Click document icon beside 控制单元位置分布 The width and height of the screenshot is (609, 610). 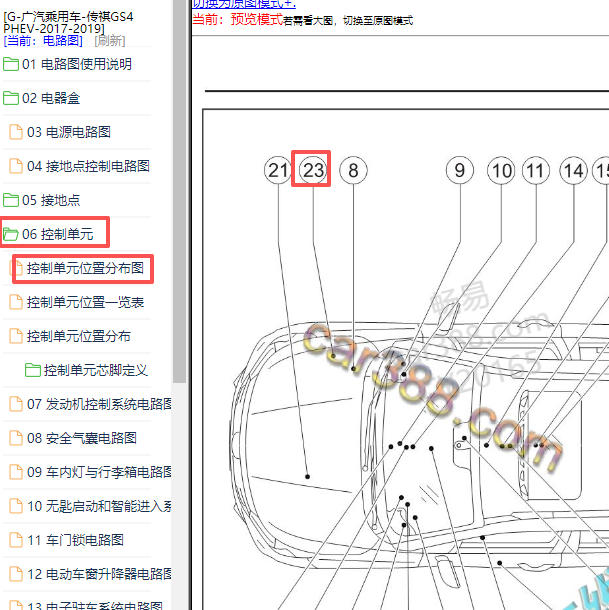[16, 336]
